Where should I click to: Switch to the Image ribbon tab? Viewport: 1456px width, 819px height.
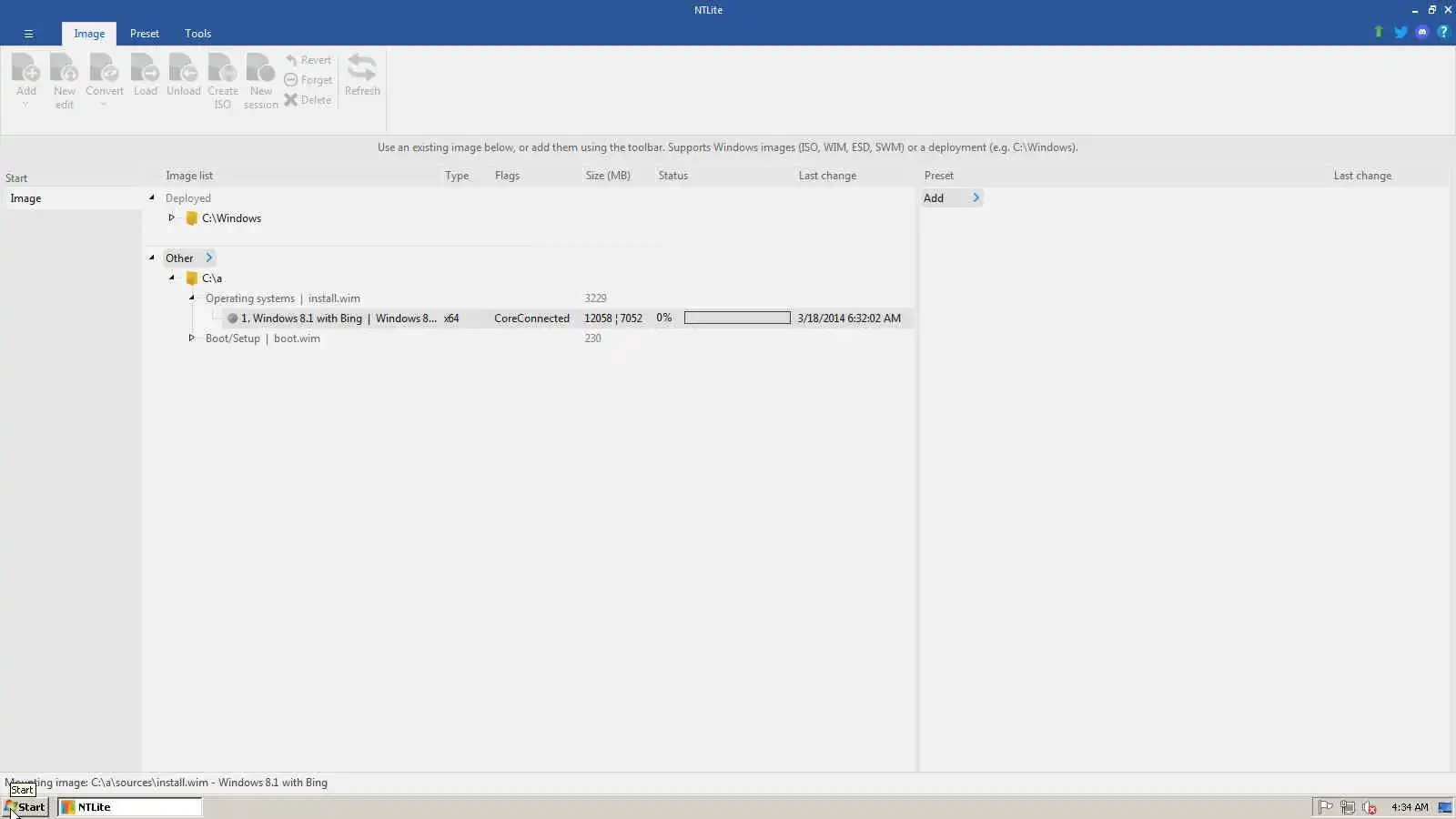point(89,34)
